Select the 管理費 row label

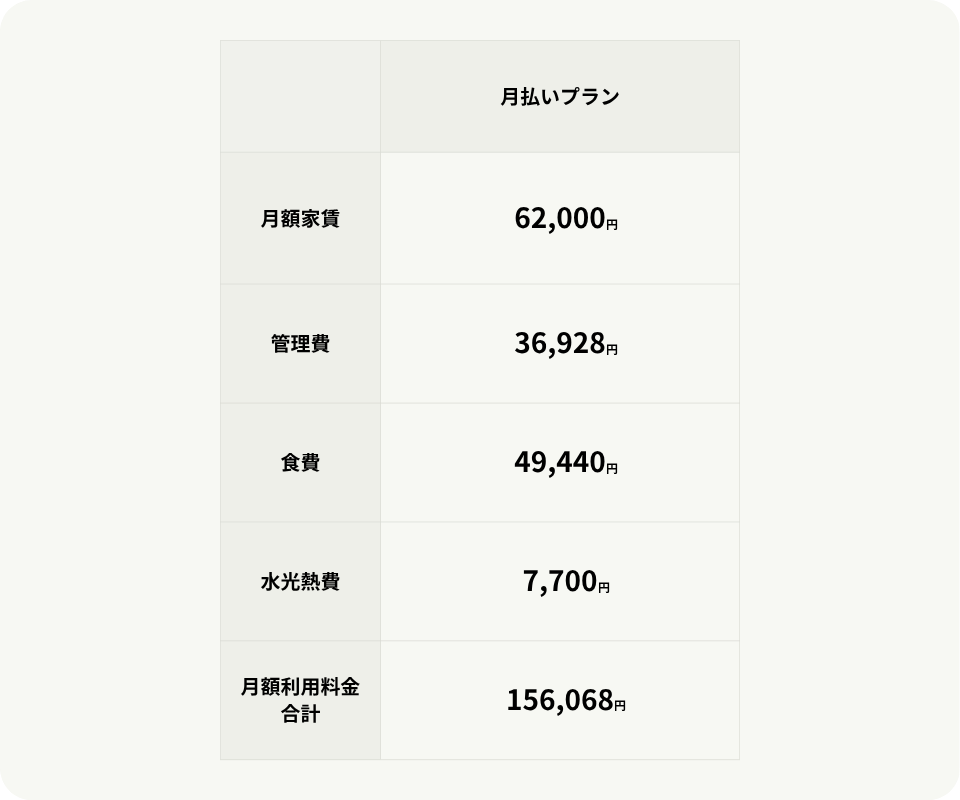[x=300, y=344]
